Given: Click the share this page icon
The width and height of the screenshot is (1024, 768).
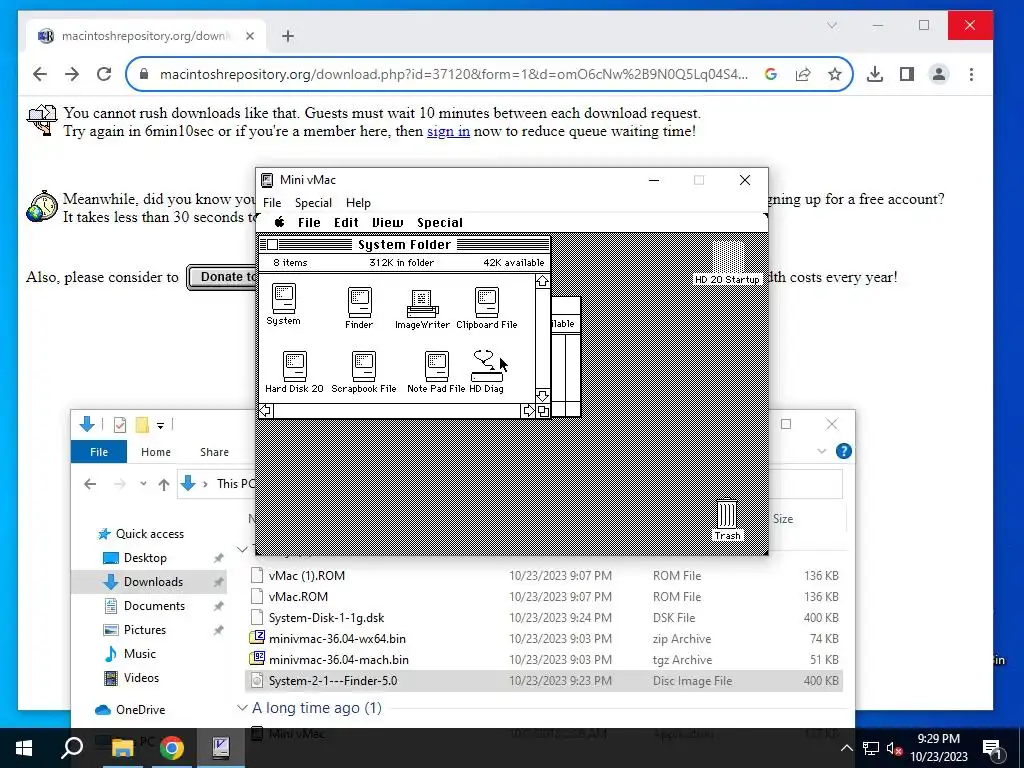Looking at the screenshot, I should click(803, 74).
